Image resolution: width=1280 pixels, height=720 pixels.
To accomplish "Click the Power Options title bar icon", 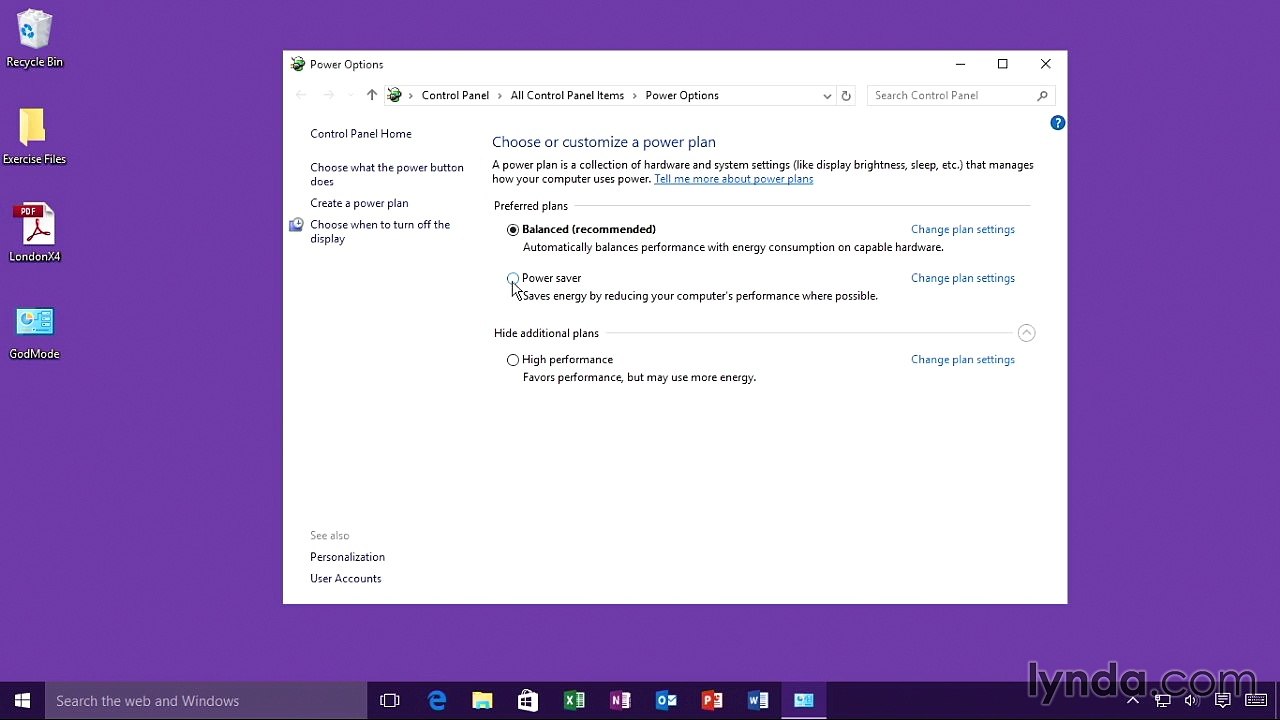I will coord(298,64).
